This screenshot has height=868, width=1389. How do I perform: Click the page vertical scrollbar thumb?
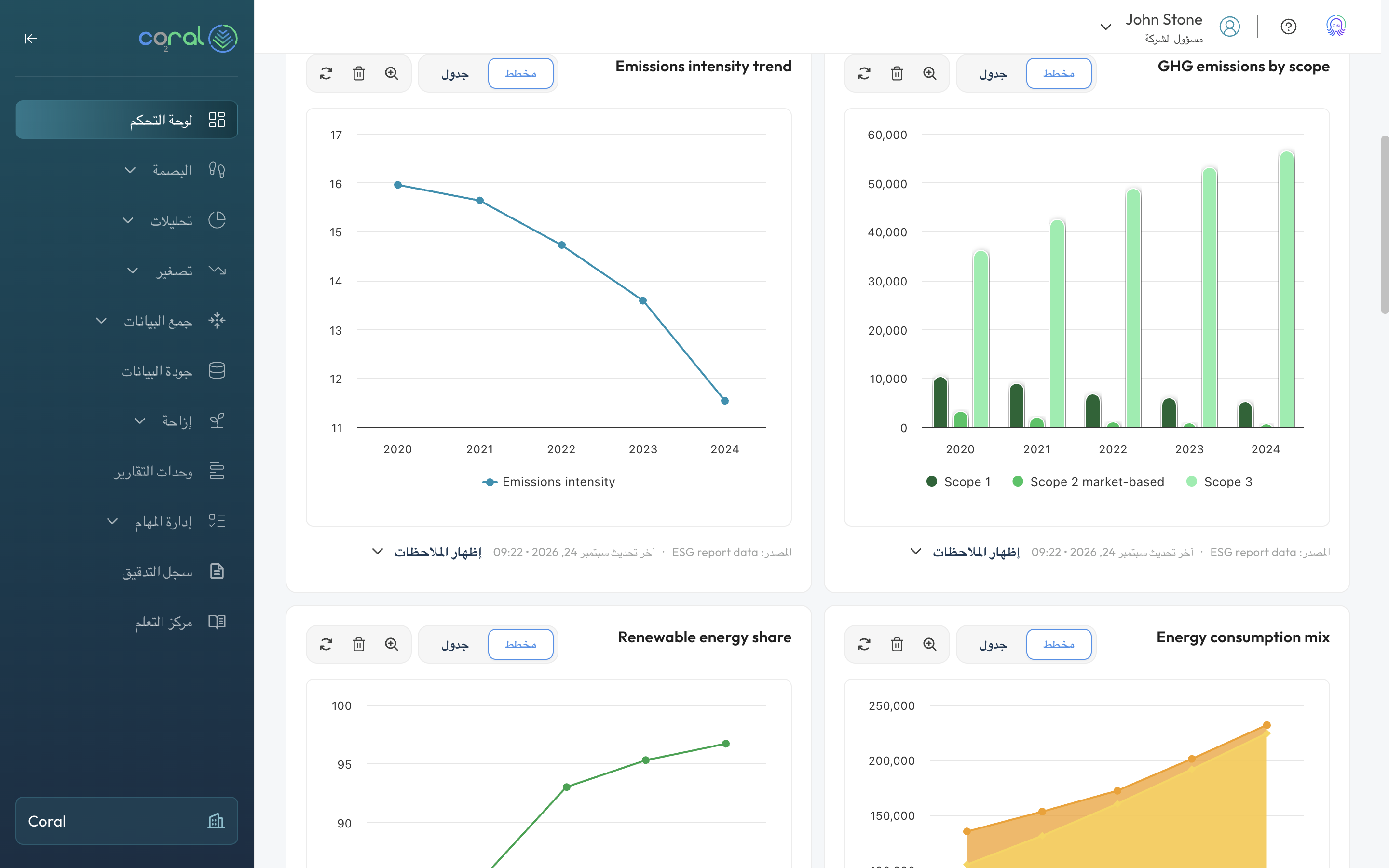[x=1384, y=224]
